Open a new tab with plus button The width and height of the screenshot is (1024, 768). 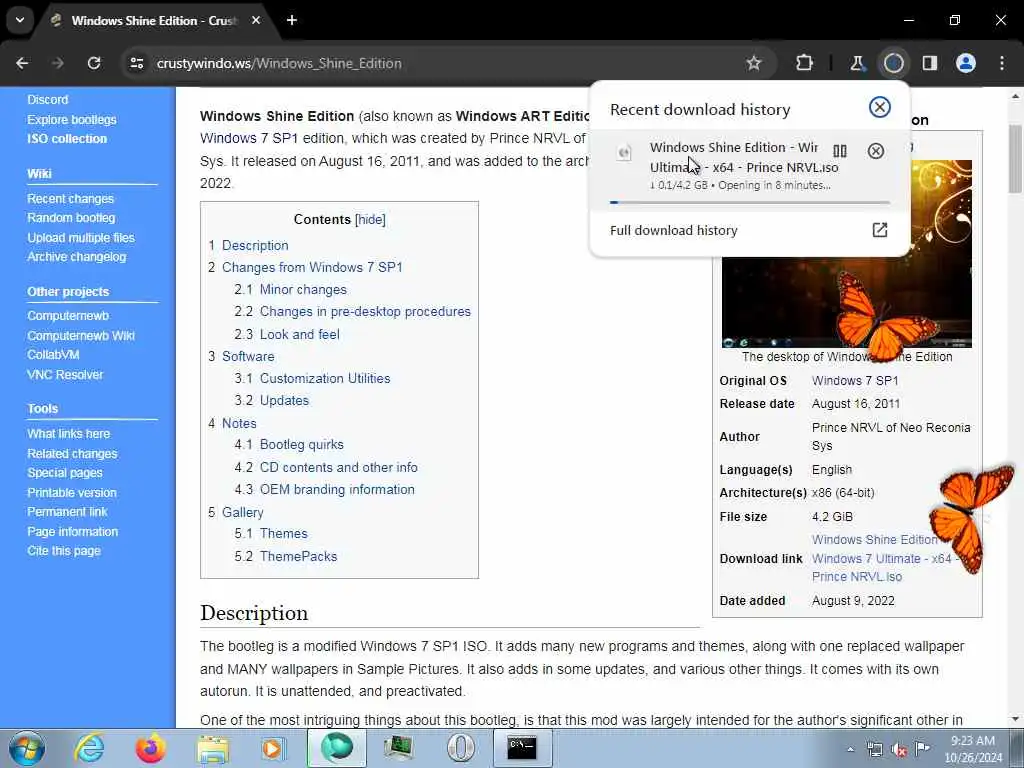coord(292,20)
